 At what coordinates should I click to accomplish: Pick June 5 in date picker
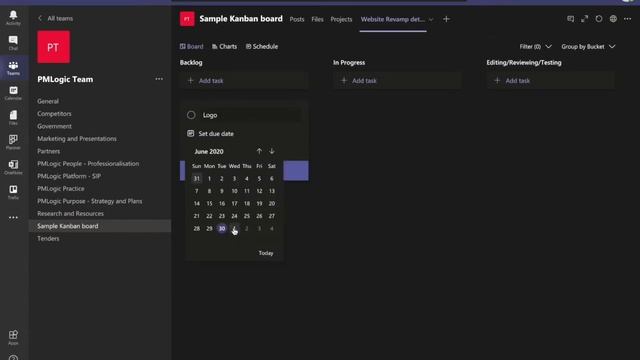pyautogui.click(x=259, y=178)
